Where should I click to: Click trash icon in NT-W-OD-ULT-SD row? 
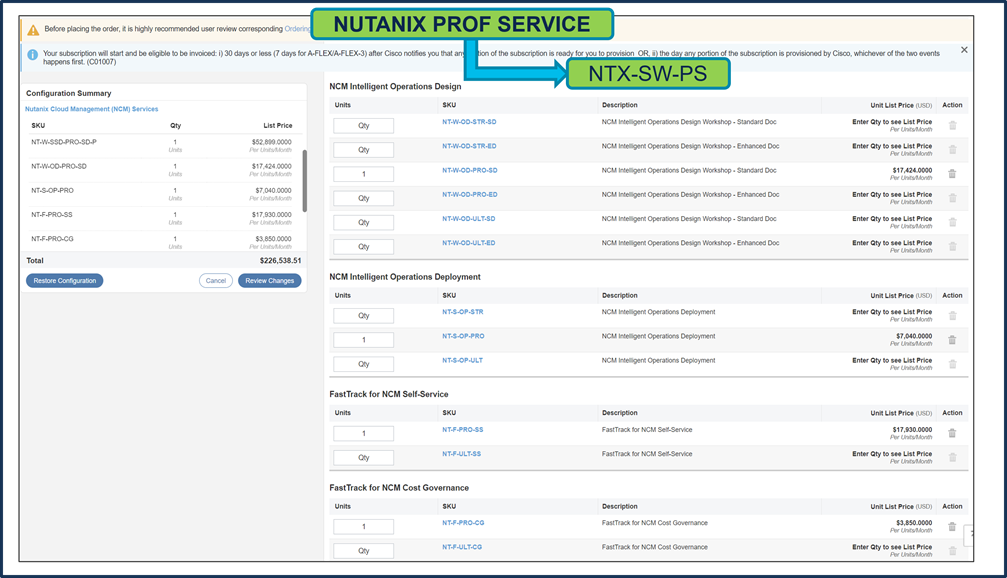952,222
